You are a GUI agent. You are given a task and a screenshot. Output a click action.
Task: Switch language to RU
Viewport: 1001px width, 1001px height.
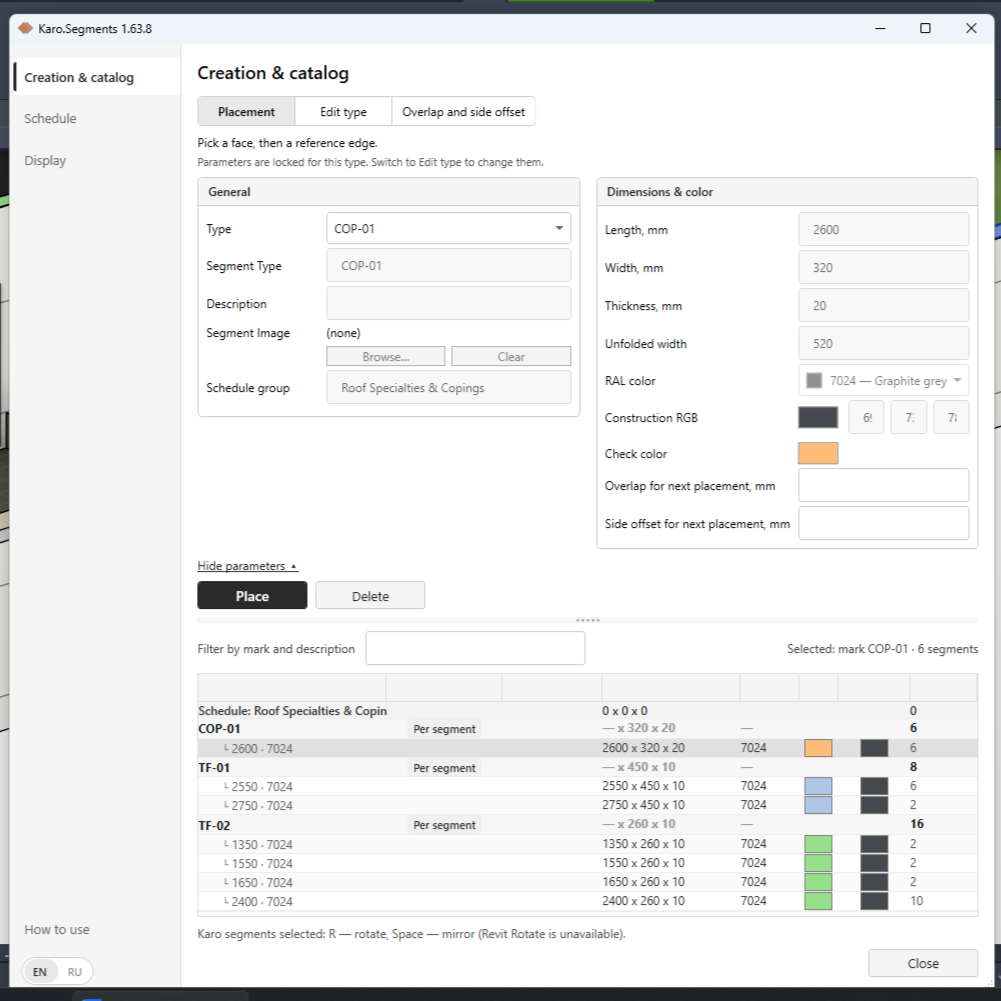(75, 972)
